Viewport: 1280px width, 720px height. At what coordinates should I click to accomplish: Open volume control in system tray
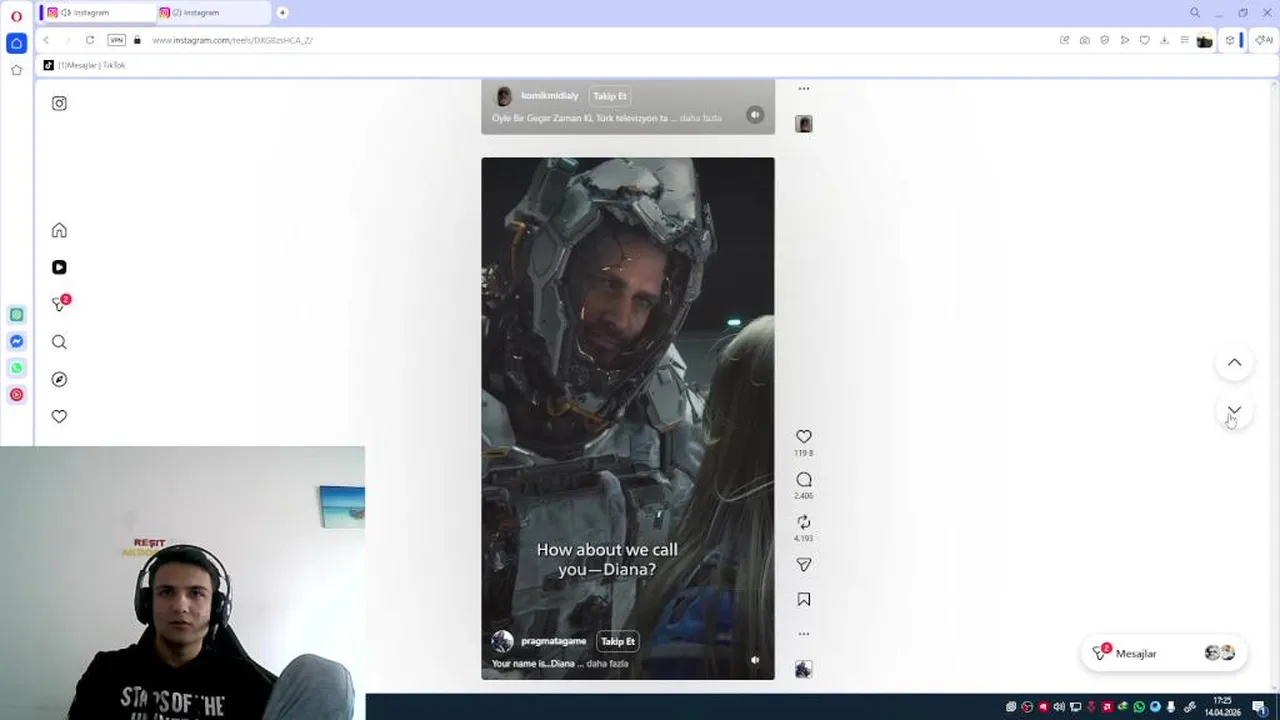click(1059, 707)
